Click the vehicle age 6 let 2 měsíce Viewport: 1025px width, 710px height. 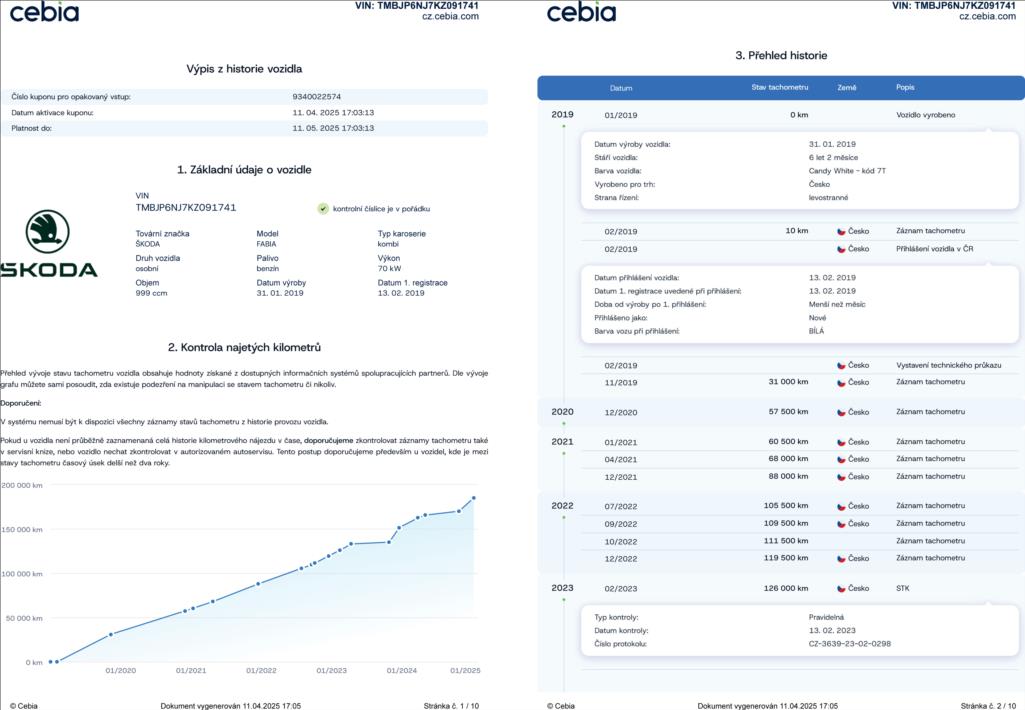(x=833, y=158)
